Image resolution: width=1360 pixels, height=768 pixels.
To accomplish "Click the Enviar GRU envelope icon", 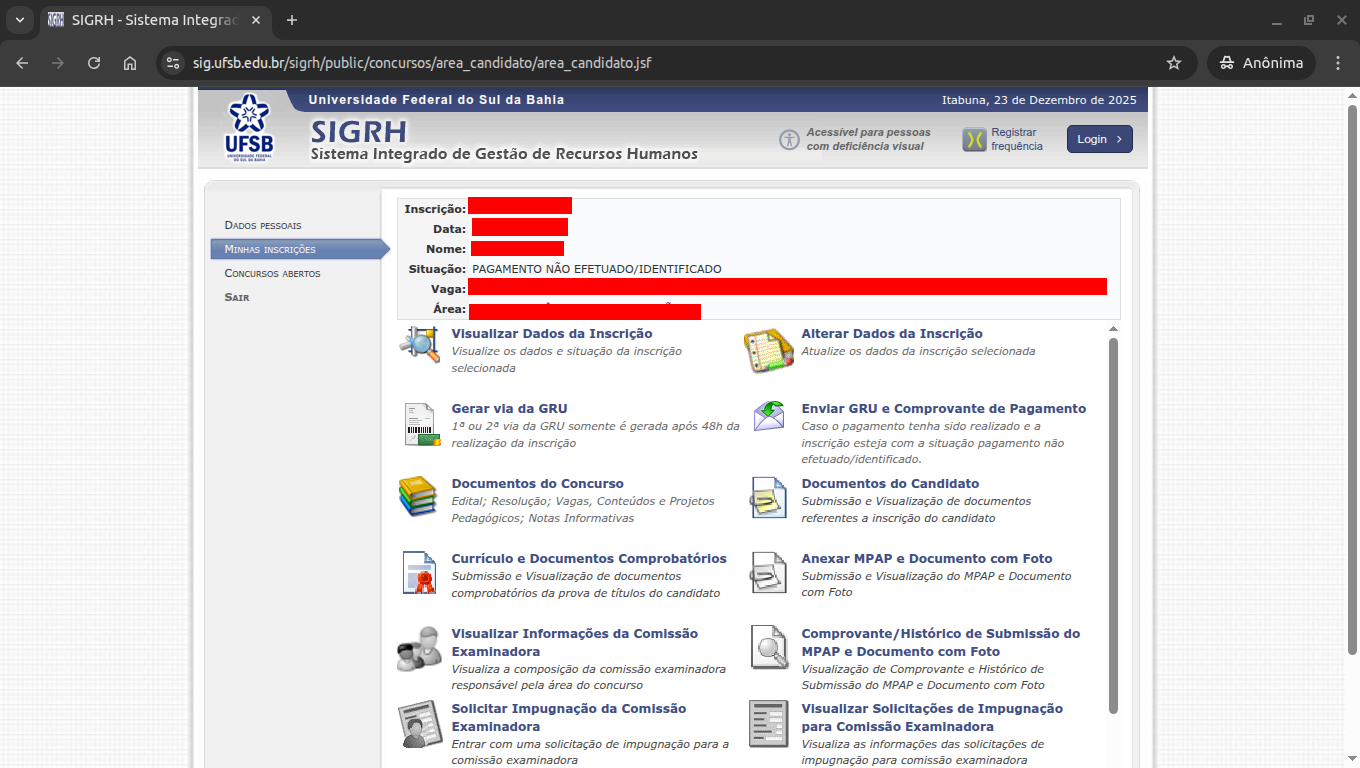I will click(769, 417).
